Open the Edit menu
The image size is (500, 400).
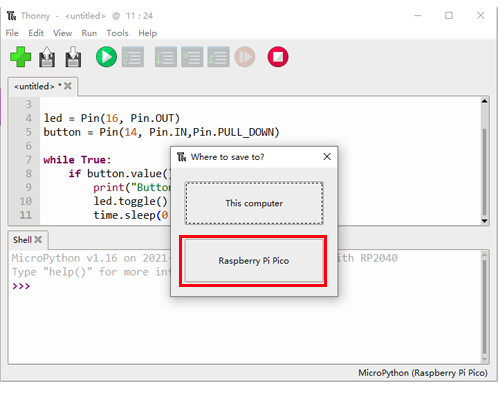point(36,33)
